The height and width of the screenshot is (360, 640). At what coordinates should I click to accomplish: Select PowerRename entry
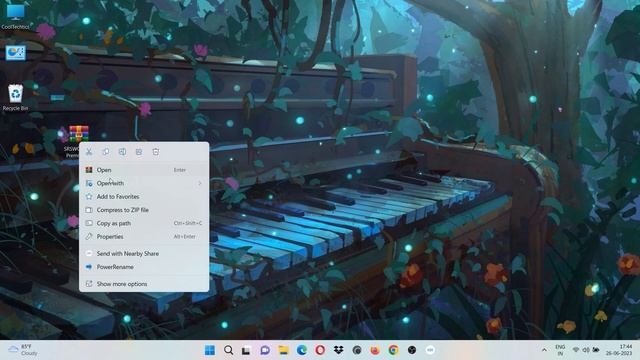[144, 267]
